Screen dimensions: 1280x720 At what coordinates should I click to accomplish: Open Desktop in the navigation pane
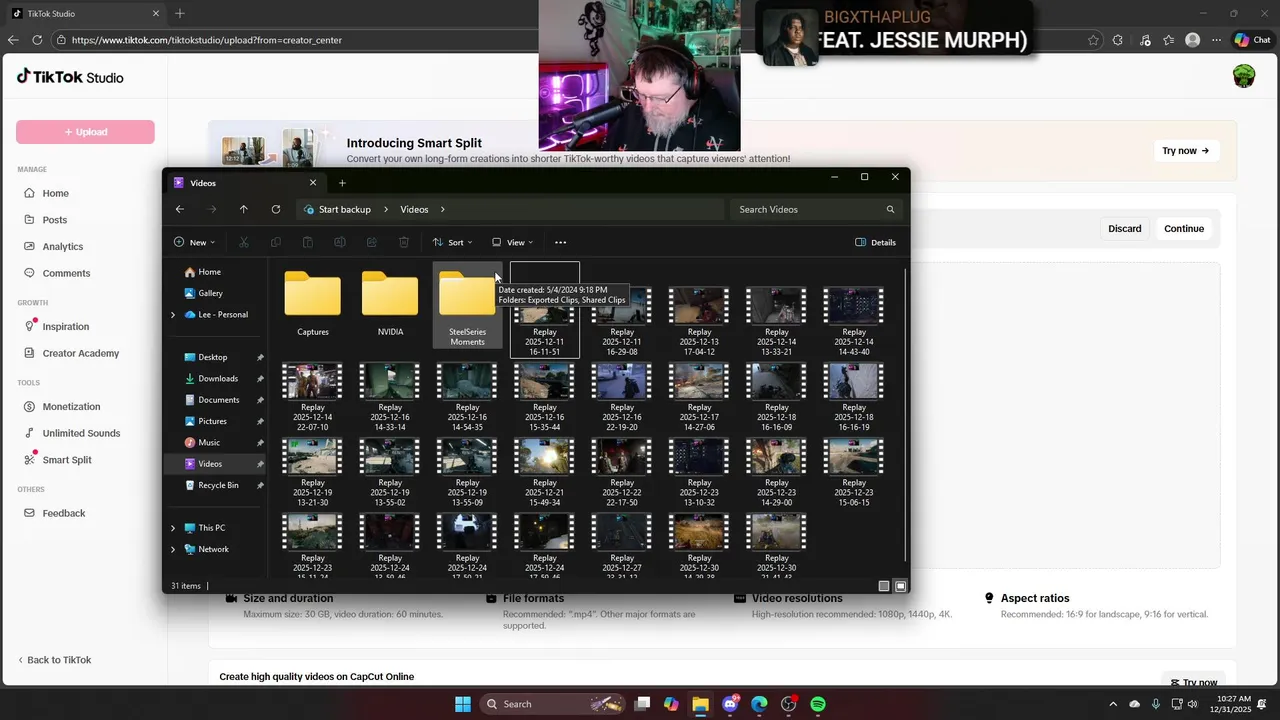(213, 357)
